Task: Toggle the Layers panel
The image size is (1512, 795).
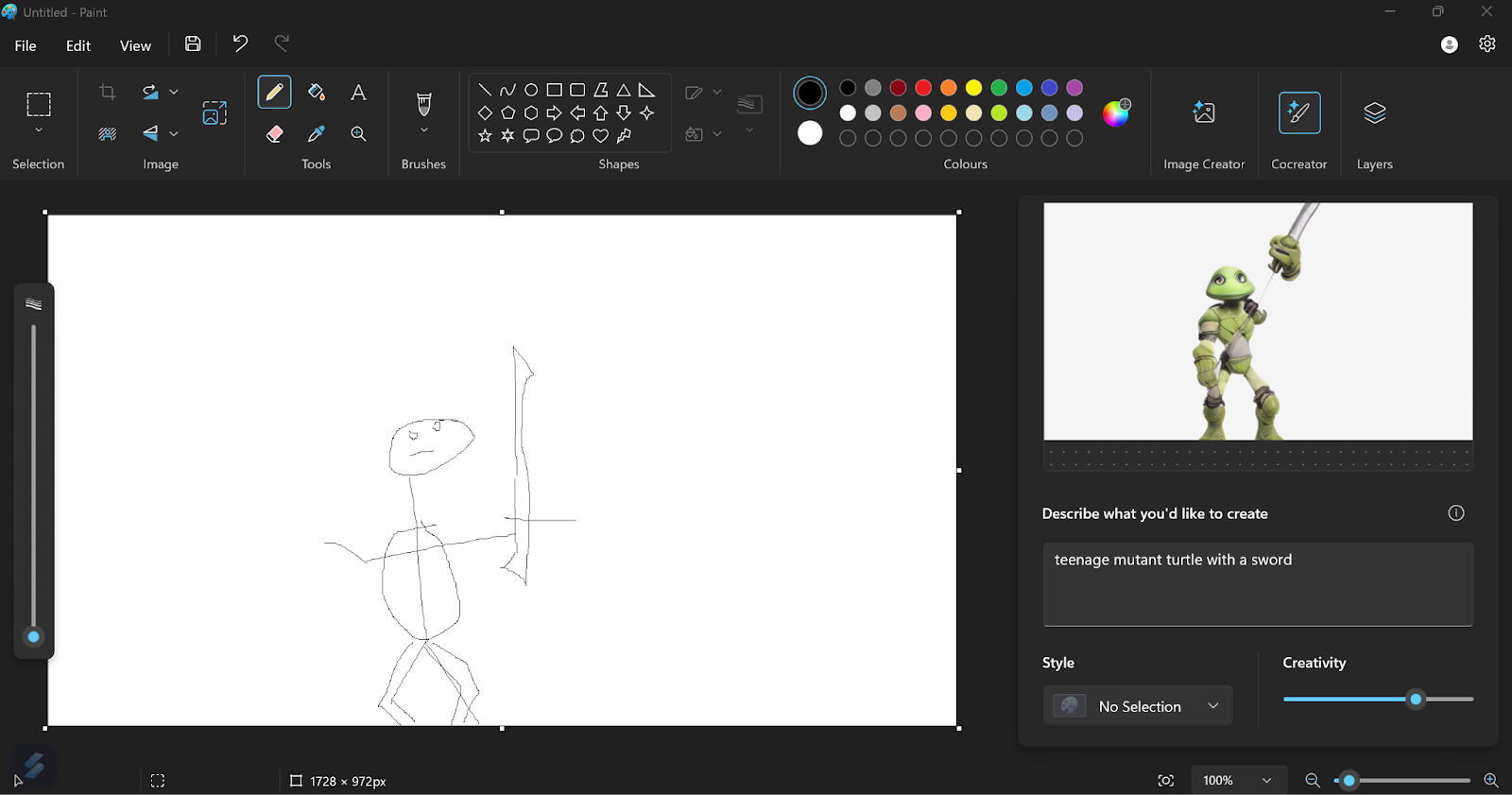Action: [1375, 125]
